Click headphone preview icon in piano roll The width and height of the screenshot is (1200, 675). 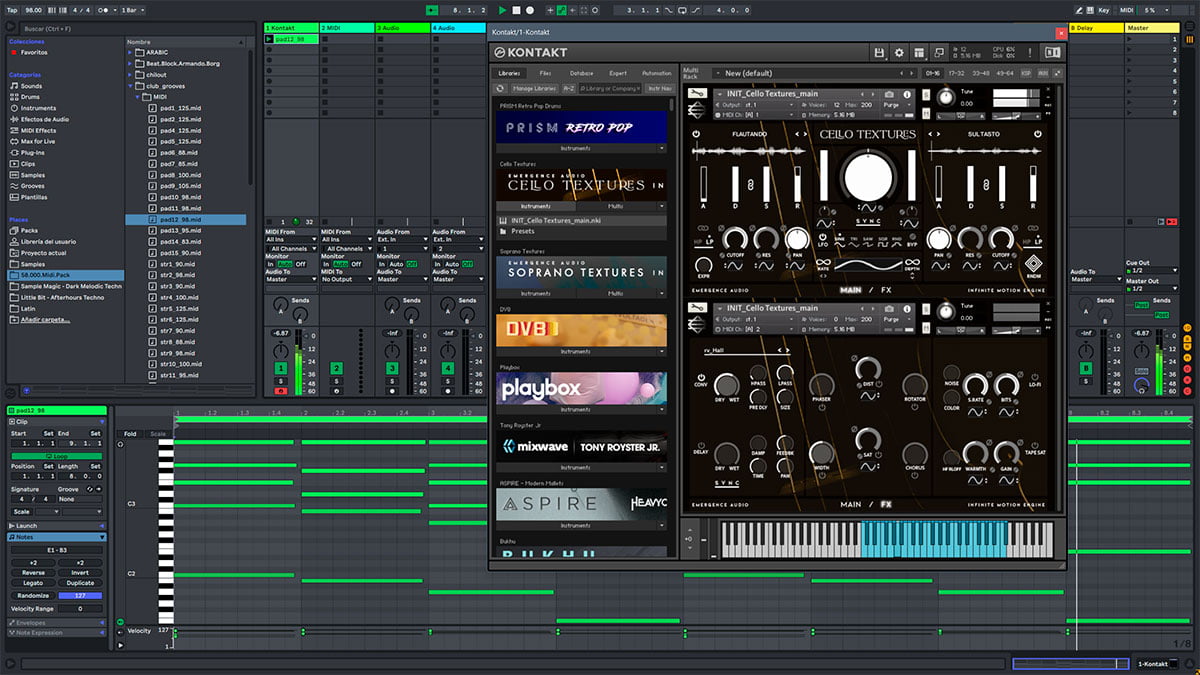[x=120, y=444]
